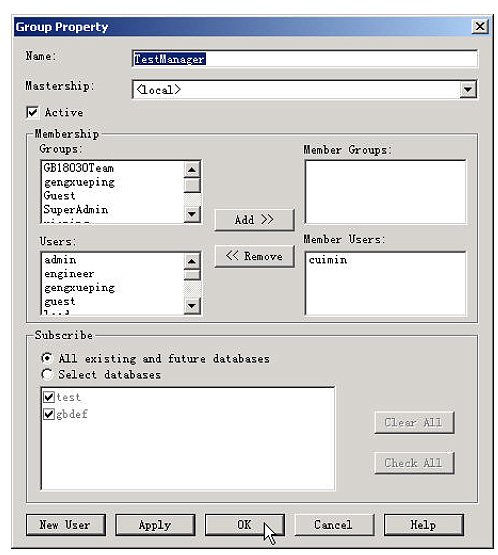This screenshot has height=555, width=498.
Task: Click the Groups list scrollbar thumb
Action: 192,185
